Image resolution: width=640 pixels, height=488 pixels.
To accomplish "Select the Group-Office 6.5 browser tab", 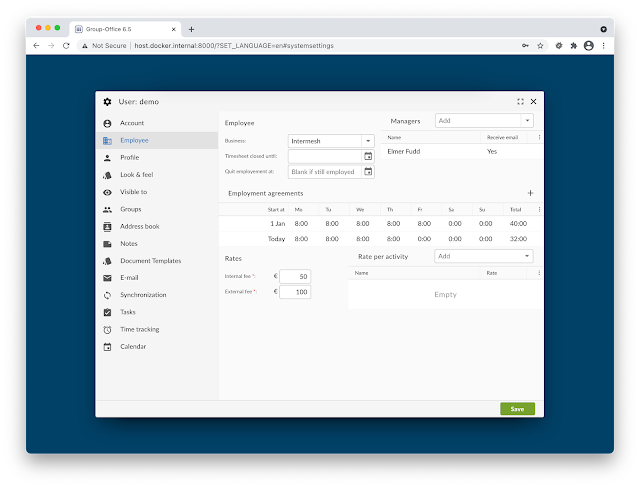I will (125, 29).
